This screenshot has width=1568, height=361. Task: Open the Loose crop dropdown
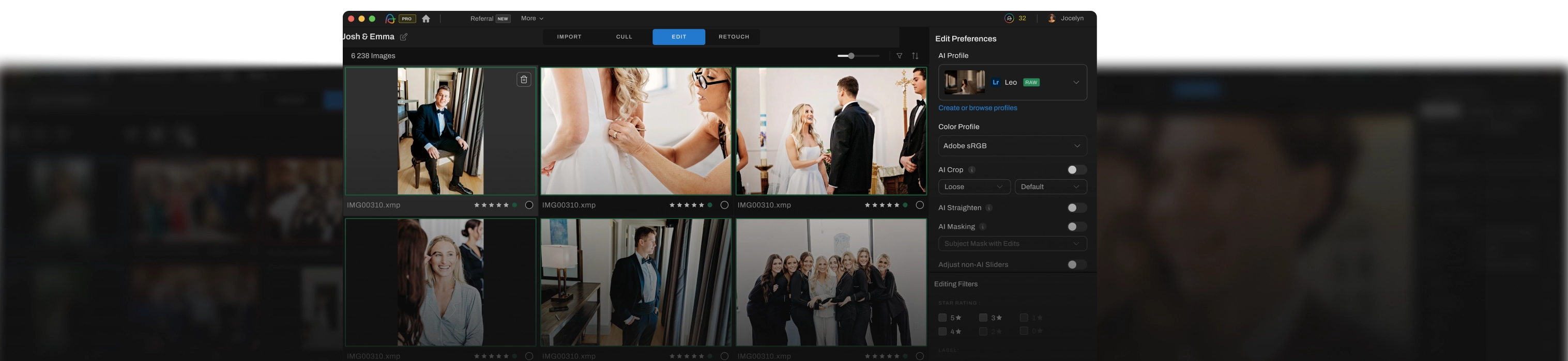(x=974, y=187)
